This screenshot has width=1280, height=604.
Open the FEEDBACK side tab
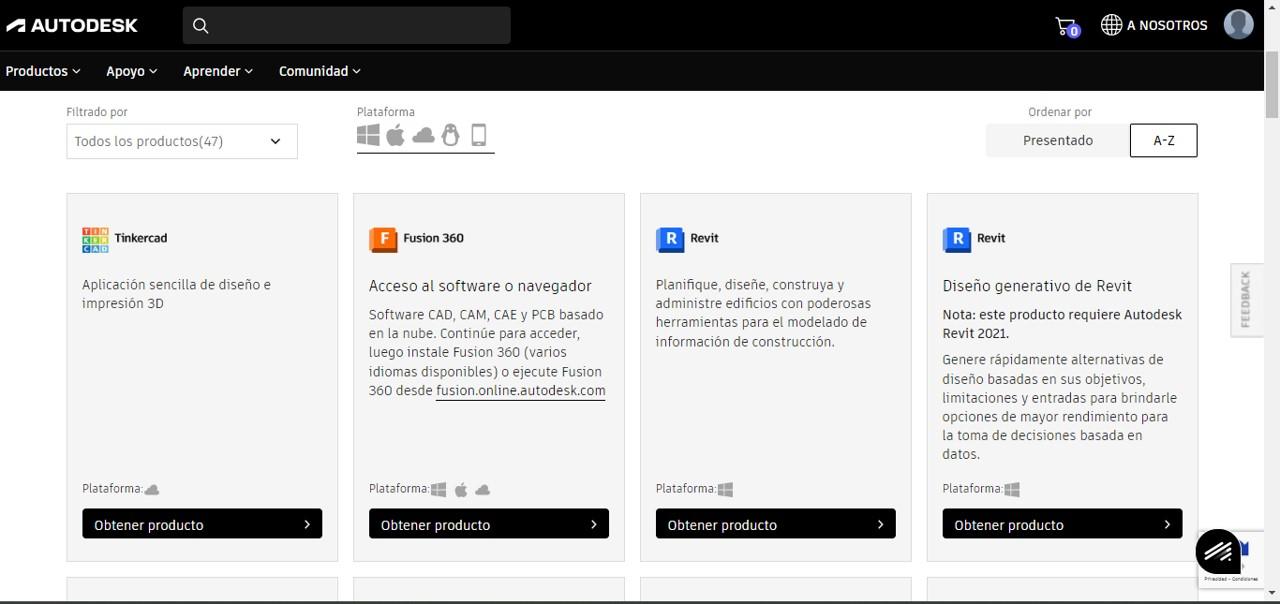pos(1246,299)
